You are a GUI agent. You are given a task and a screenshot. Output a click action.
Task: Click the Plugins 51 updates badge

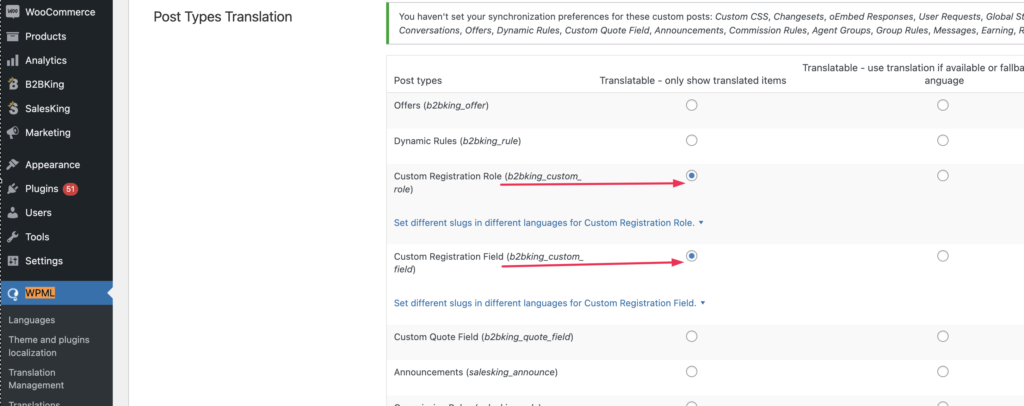point(71,189)
